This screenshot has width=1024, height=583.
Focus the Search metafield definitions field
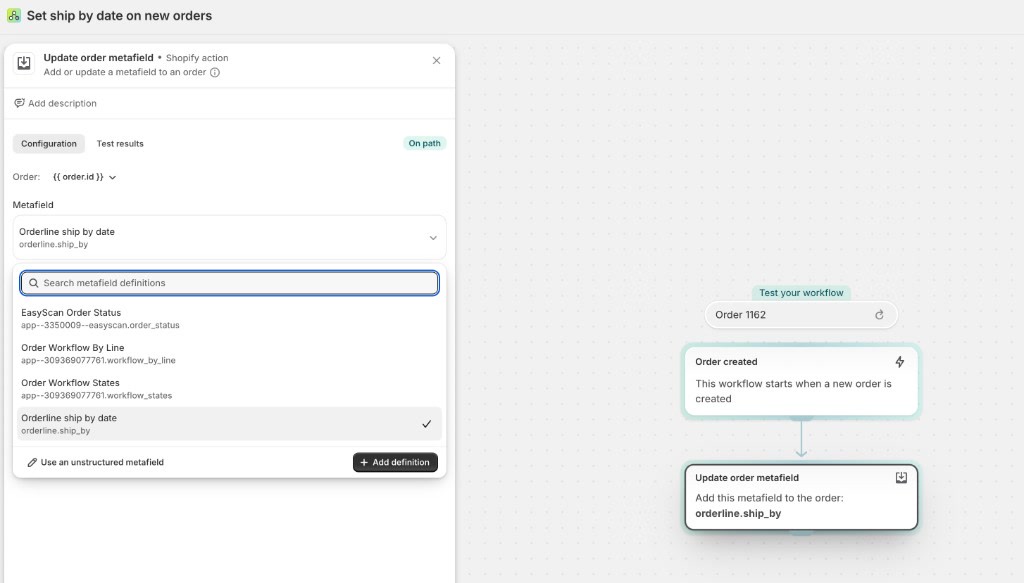point(229,283)
